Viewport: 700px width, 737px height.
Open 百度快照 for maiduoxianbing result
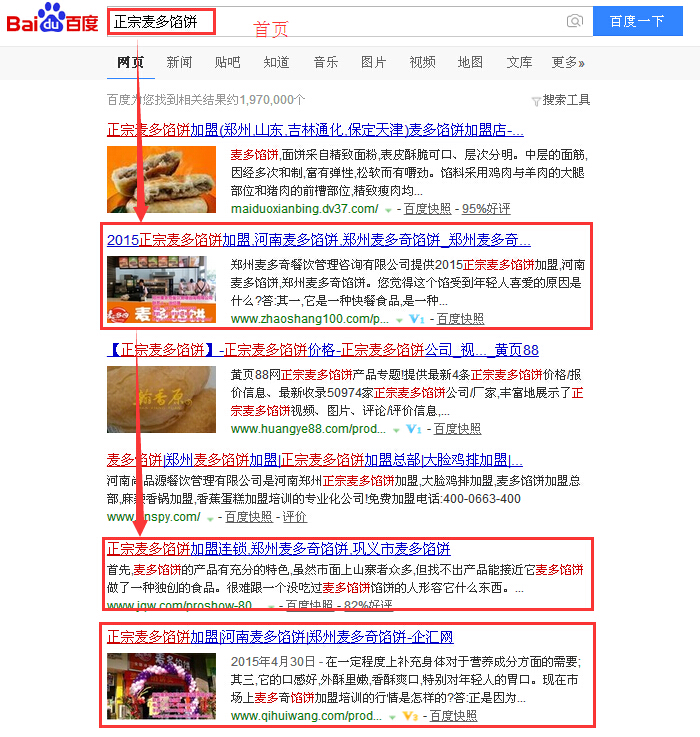(x=427, y=209)
